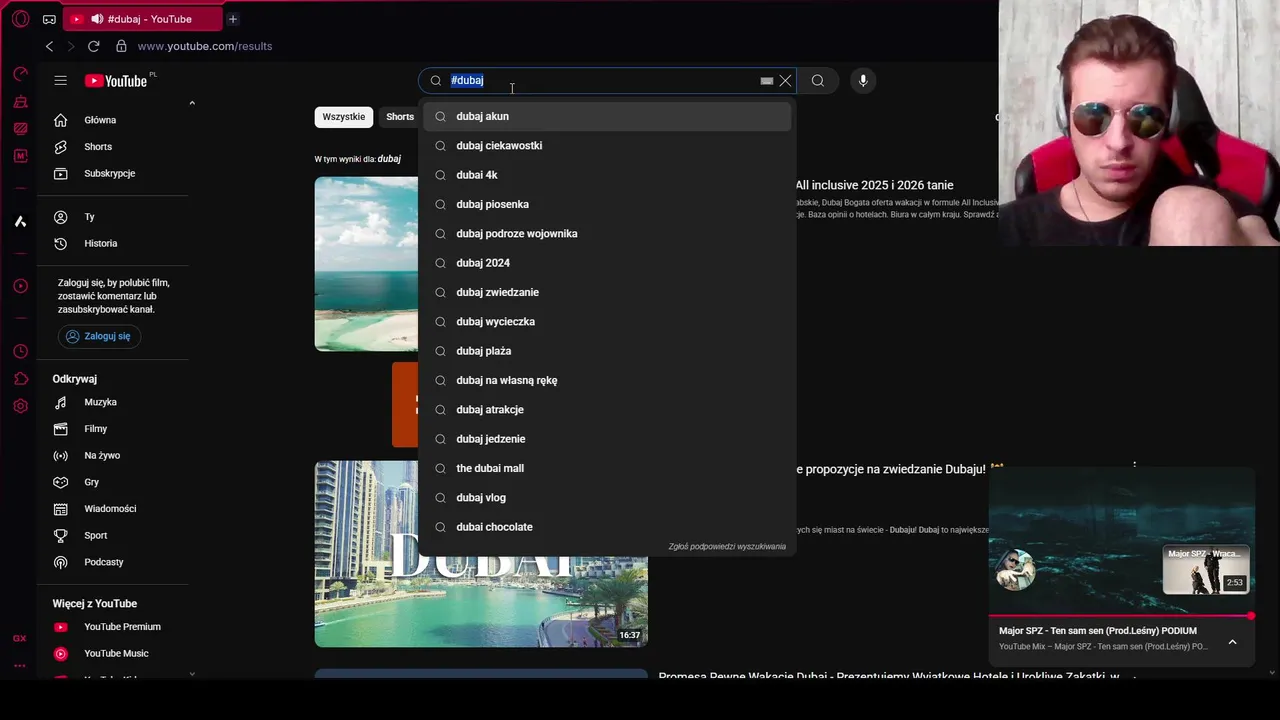Open GX Cleaner sidebar icon
Screen dimensions: 1280x720
(20, 102)
